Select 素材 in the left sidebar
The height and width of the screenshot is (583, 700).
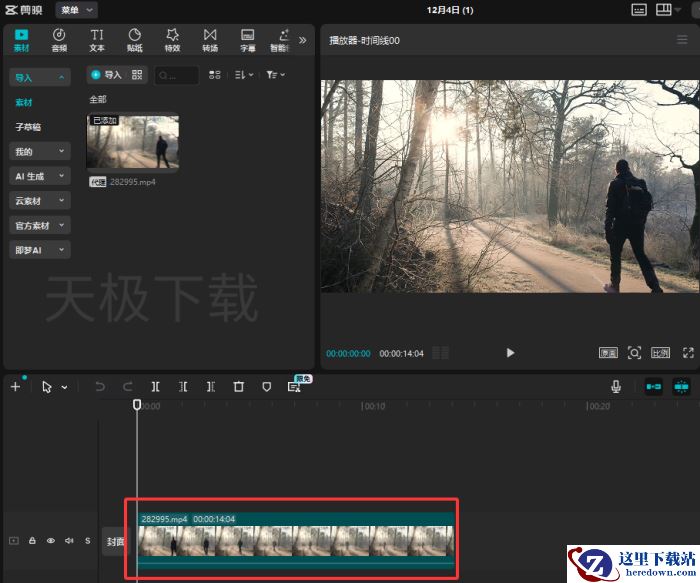24,102
